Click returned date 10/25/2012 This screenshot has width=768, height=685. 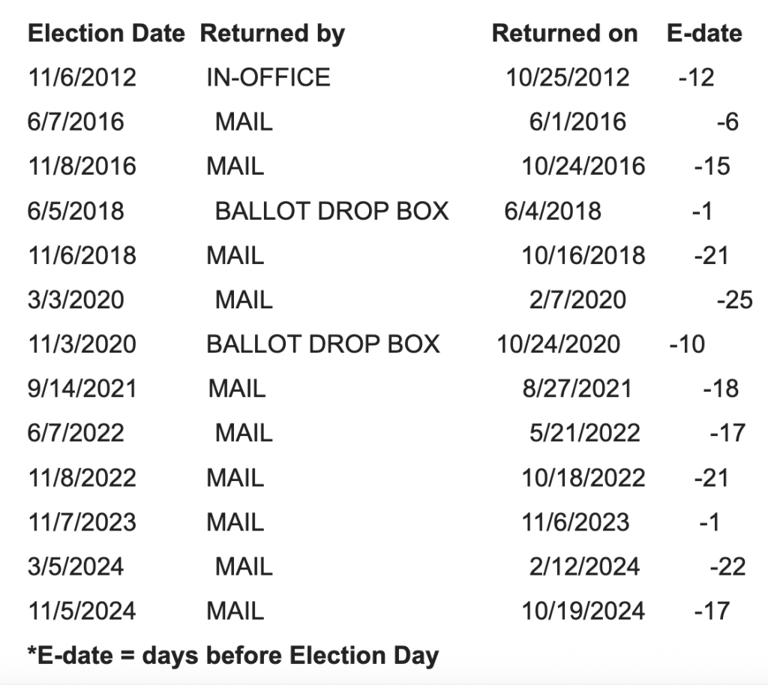(x=567, y=77)
